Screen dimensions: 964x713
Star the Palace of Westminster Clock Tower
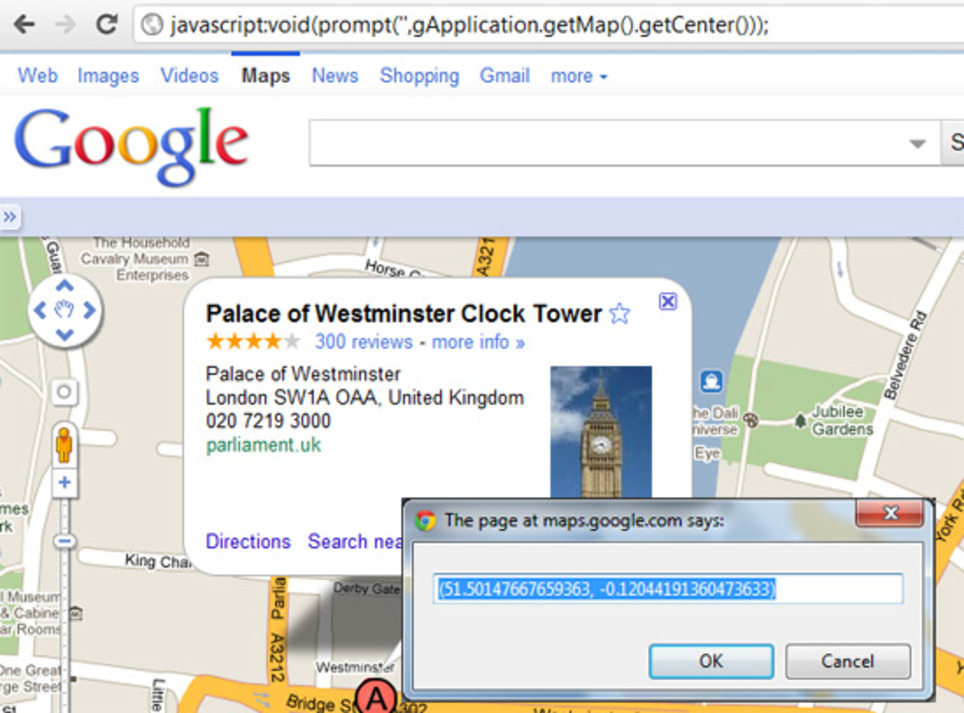click(620, 314)
